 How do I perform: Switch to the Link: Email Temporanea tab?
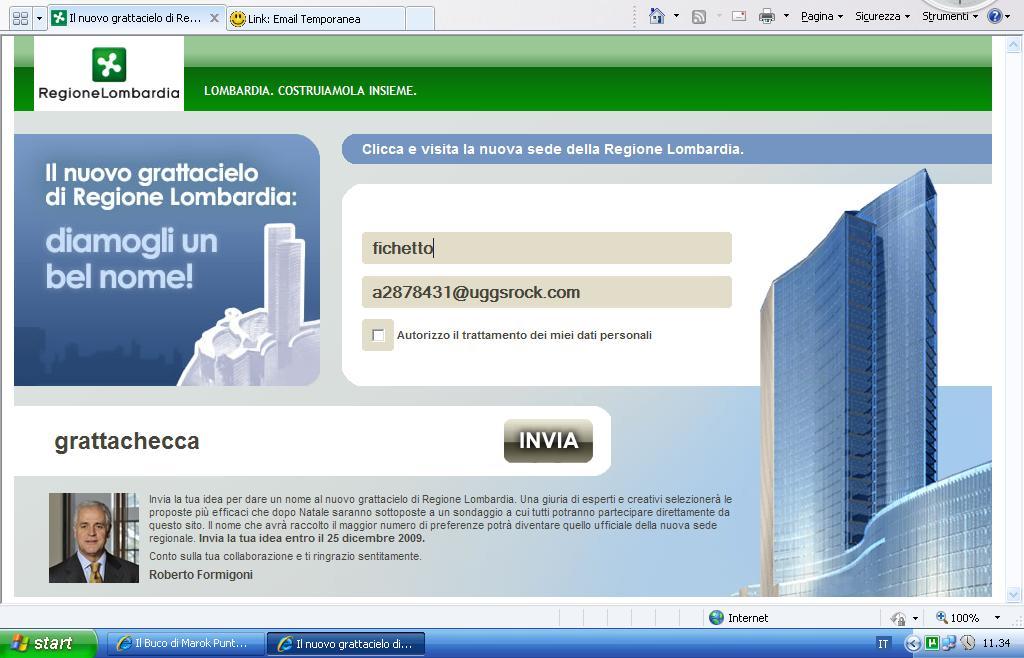pyautogui.click(x=315, y=18)
